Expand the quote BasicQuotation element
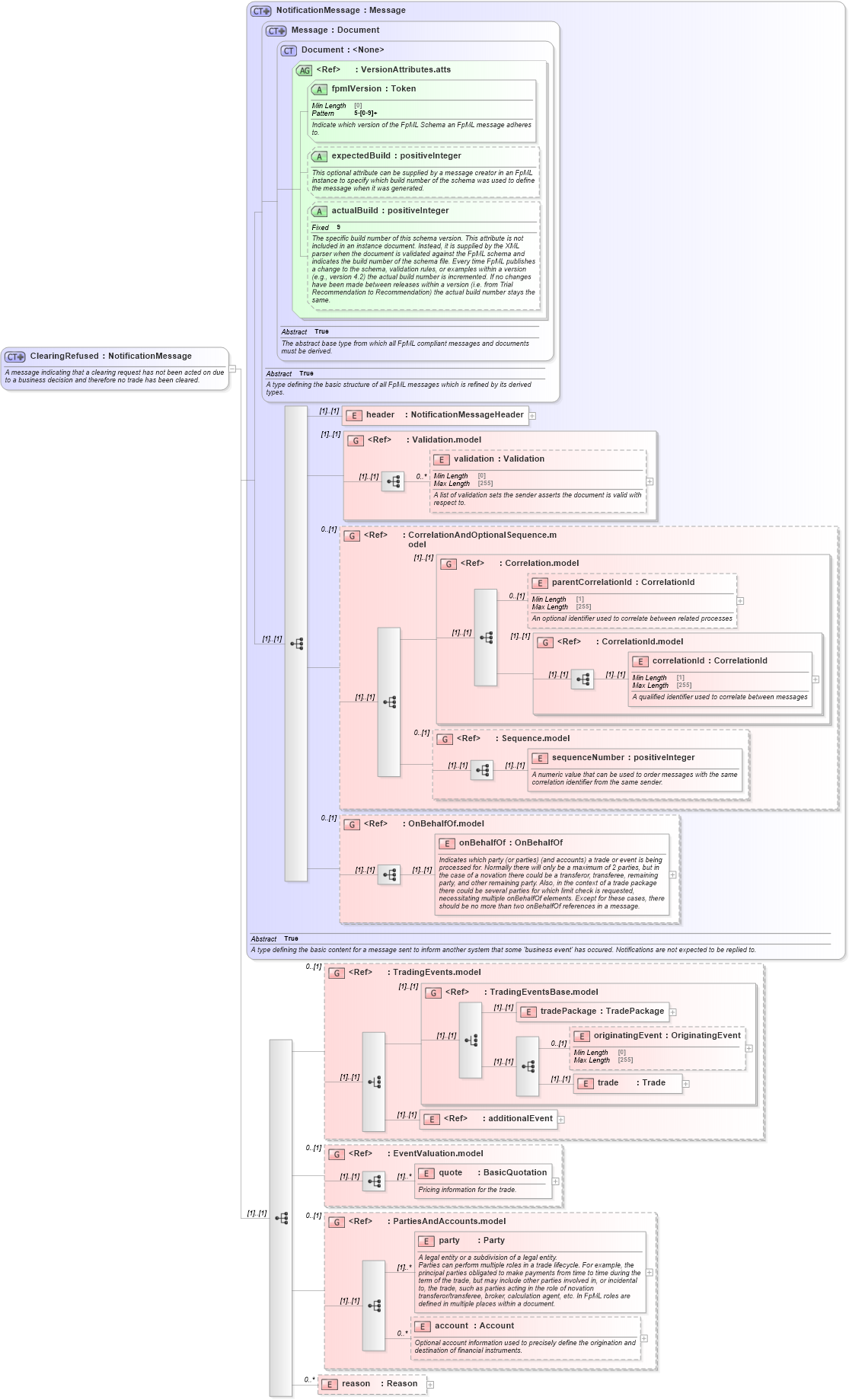The image size is (849, 1400). (556, 1181)
